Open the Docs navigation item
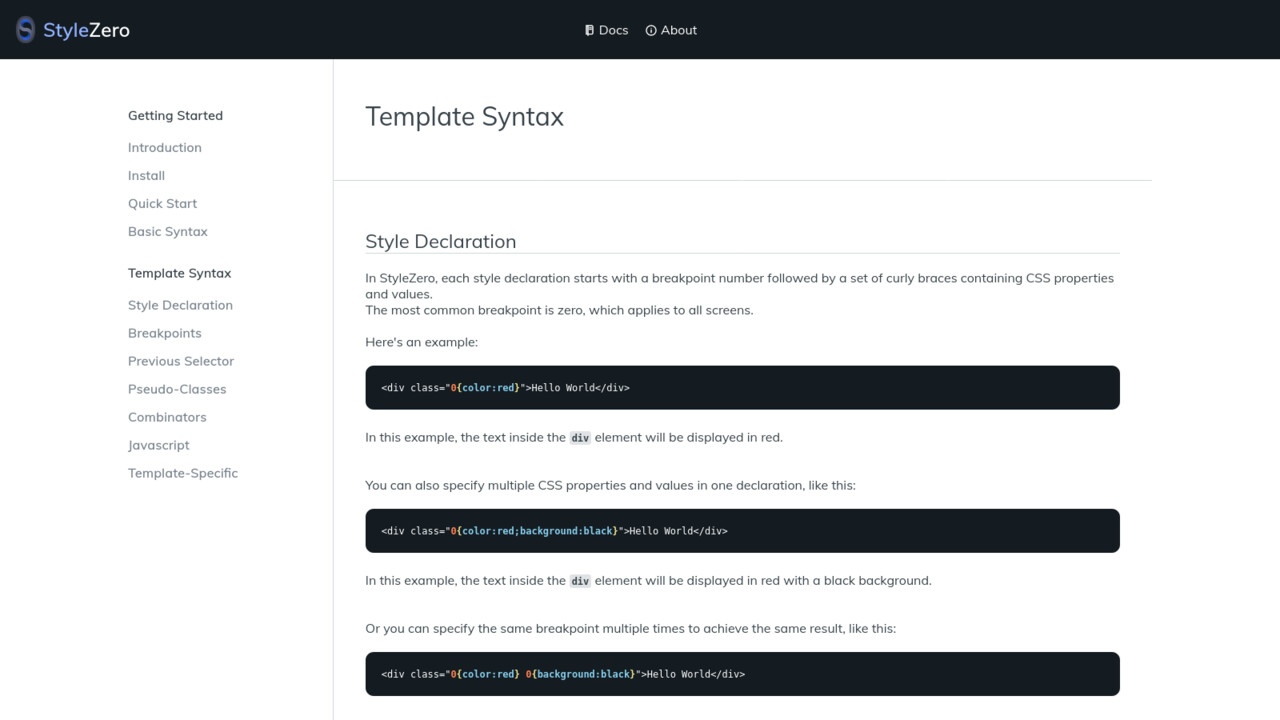1280x720 pixels. 606,30
